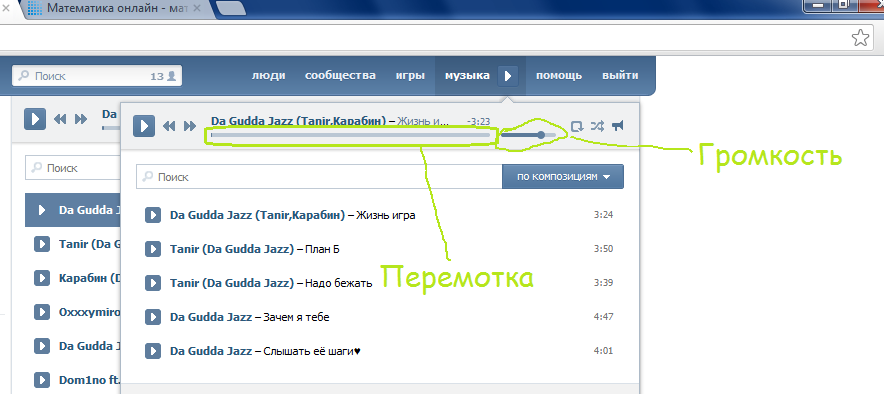Screen dimensions: 884x399
Task: Play track 'Надо бежать'
Action: point(153,283)
